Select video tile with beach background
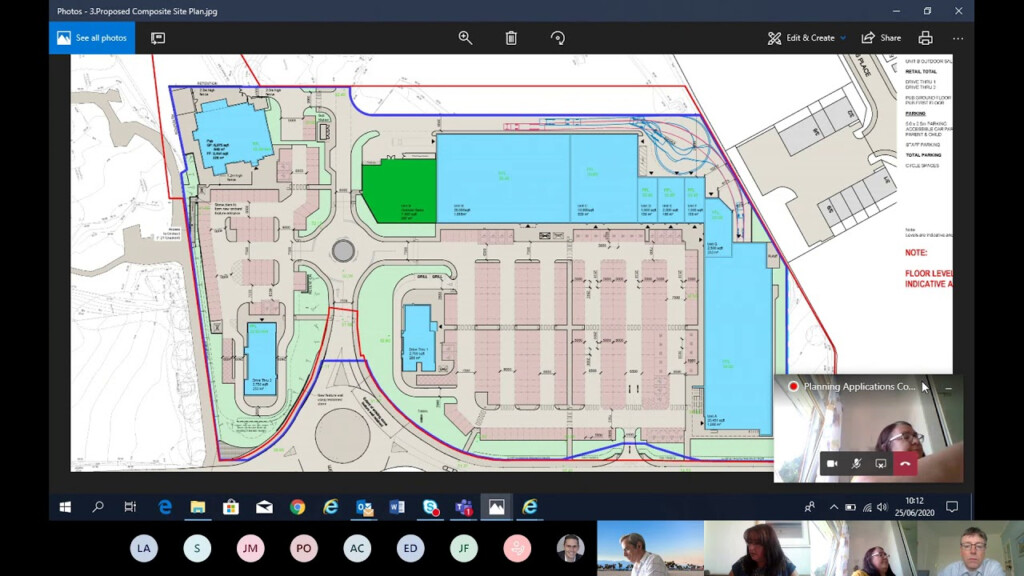Image resolution: width=1024 pixels, height=576 pixels. 650,548
